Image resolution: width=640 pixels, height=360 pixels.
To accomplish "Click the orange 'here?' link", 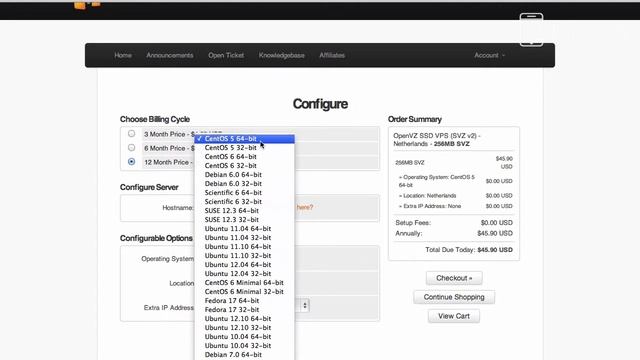I will pyautogui.click(x=304, y=207).
